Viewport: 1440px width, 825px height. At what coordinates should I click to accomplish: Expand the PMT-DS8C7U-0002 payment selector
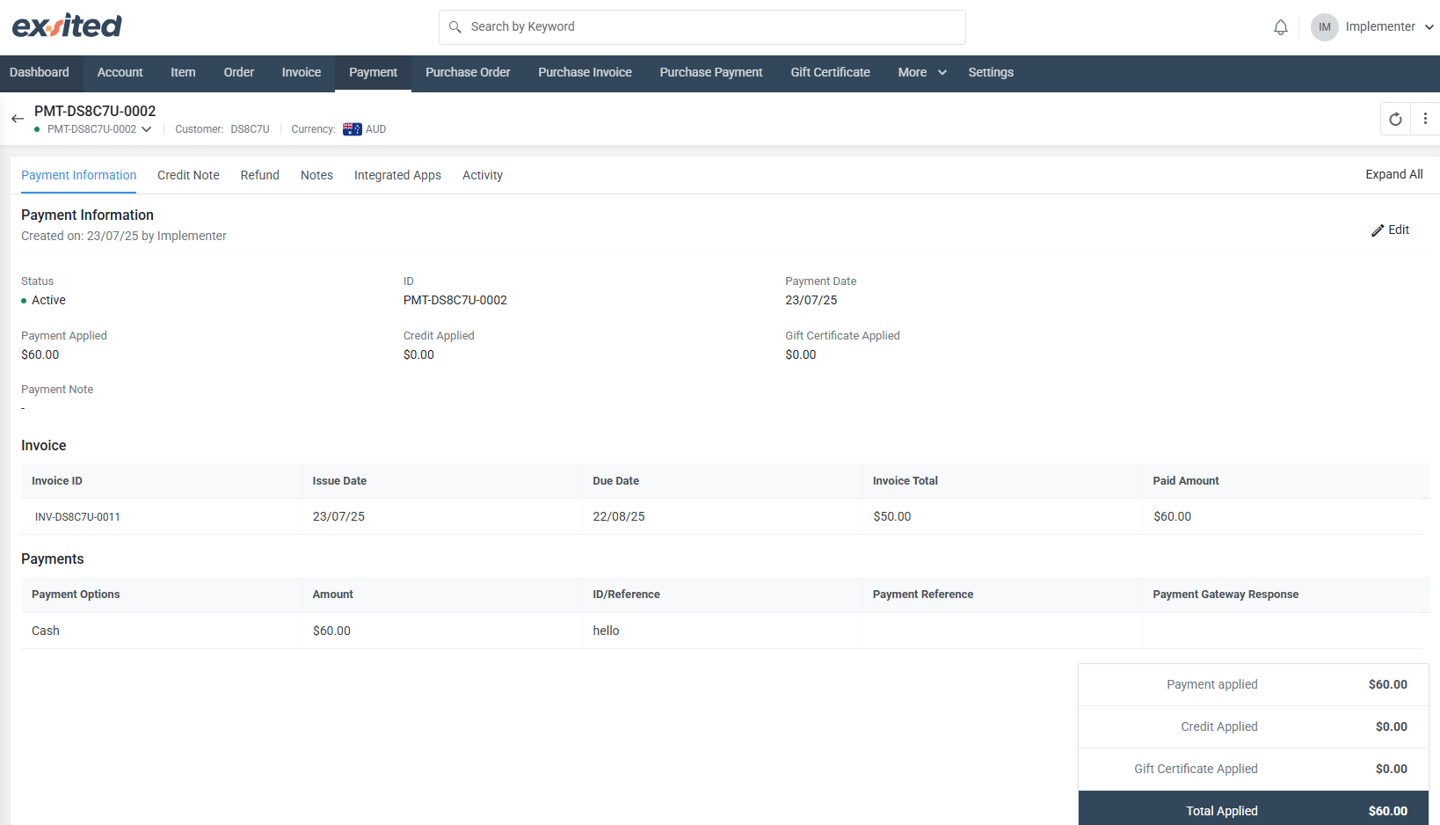pyautogui.click(x=146, y=129)
